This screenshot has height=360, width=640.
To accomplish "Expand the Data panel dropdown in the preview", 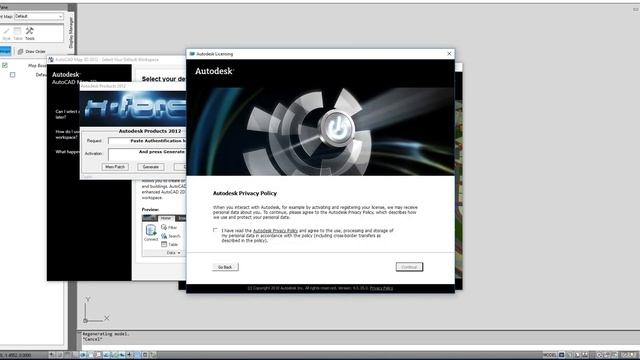I will (x=173, y=253).
